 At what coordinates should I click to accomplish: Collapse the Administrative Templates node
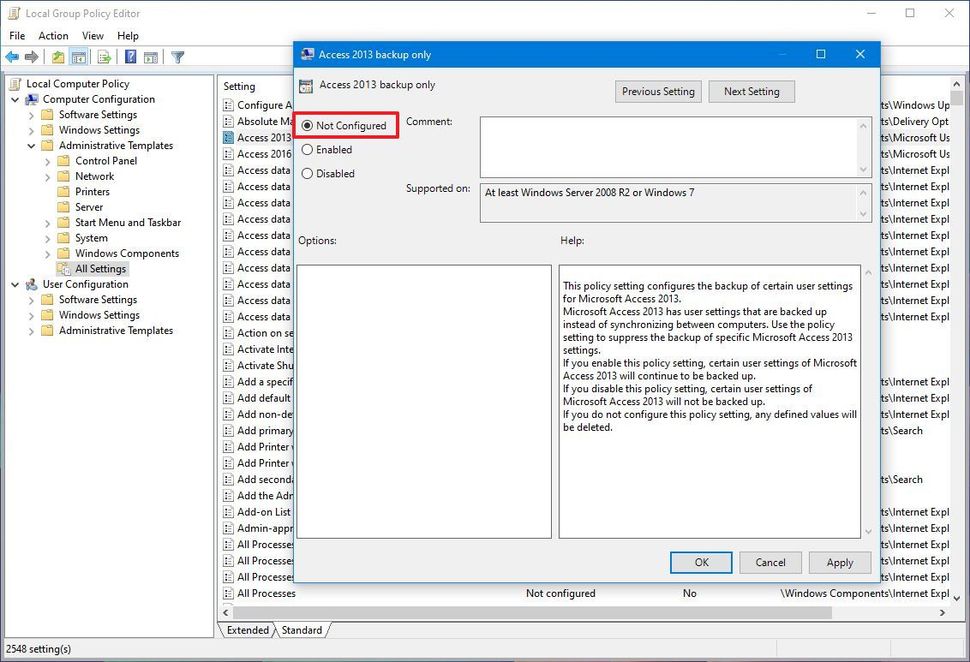[x=33, y=145]
